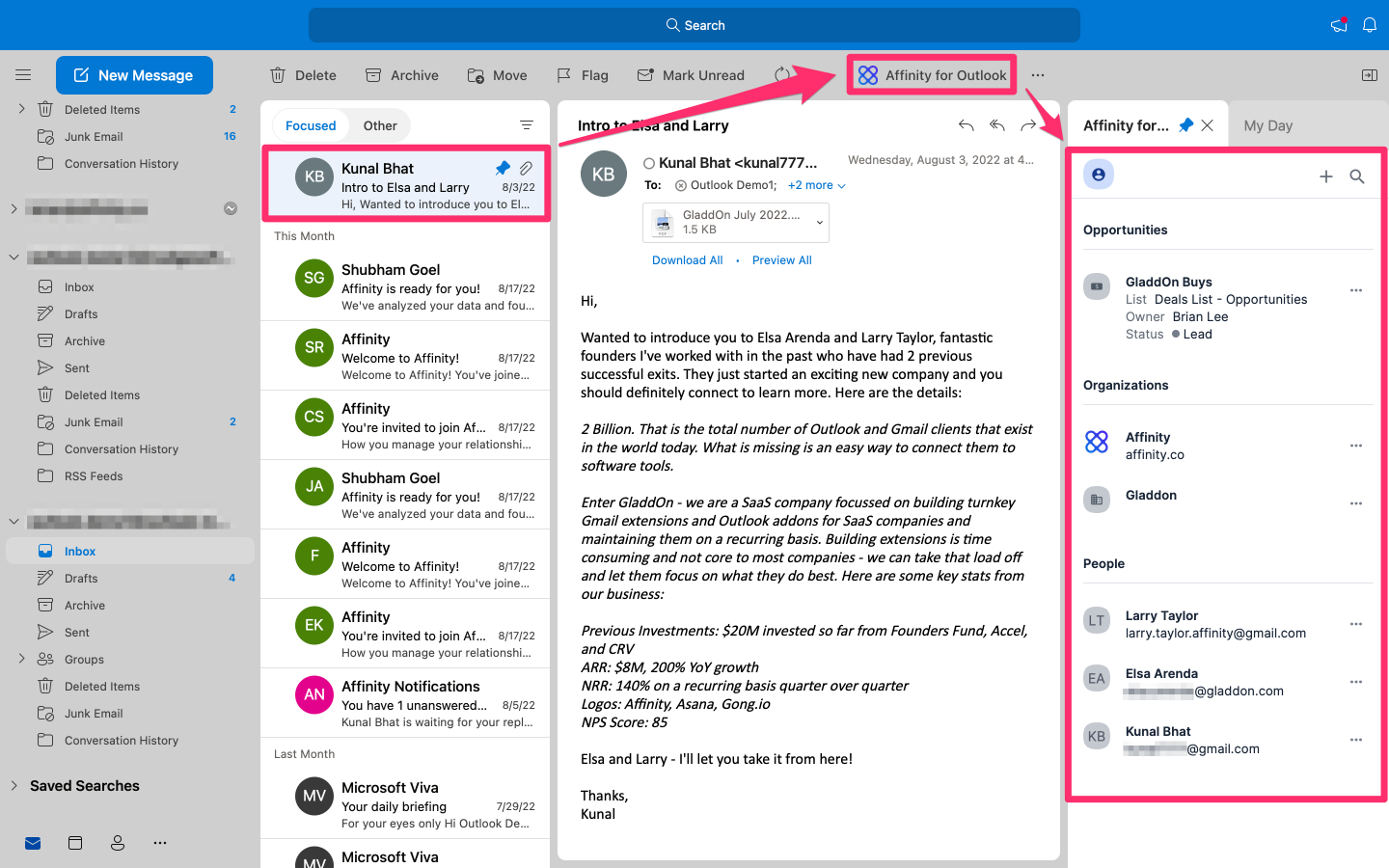Download All attachments

tap(687, 259)
